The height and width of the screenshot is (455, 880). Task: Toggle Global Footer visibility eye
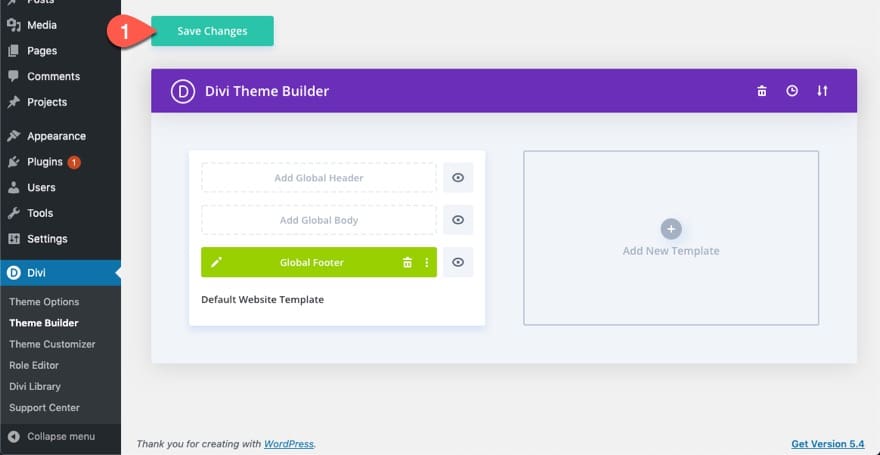(x=458, y=262)
